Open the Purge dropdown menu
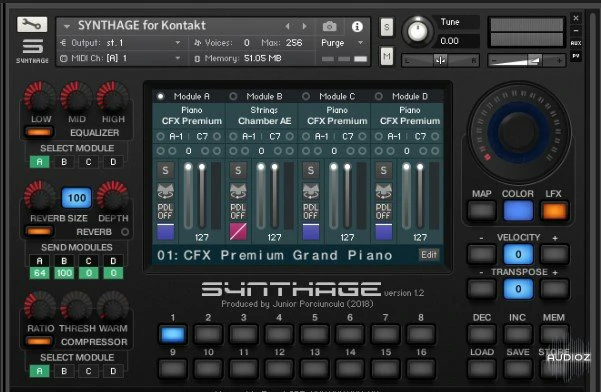Image resolution: width=601 pixels, height=392 pixels. click(342, 43)
